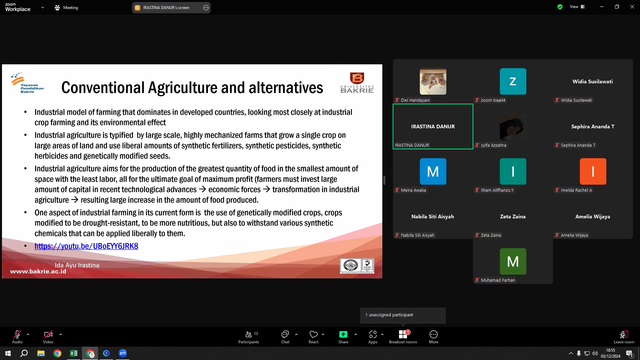Screen dimensions: 640x360
Task: Open Windows taskbar search
Action: [x=24, y=353]
